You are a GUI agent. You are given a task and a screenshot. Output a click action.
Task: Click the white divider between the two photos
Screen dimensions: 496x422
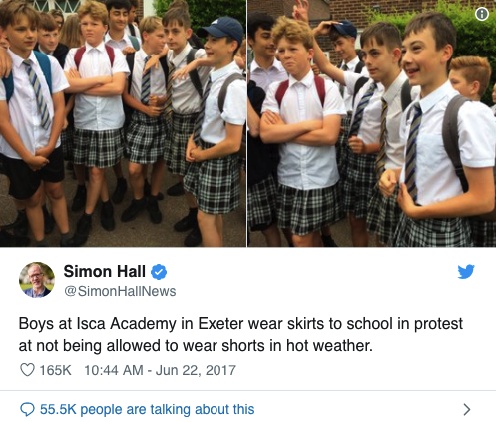(247, 123)
